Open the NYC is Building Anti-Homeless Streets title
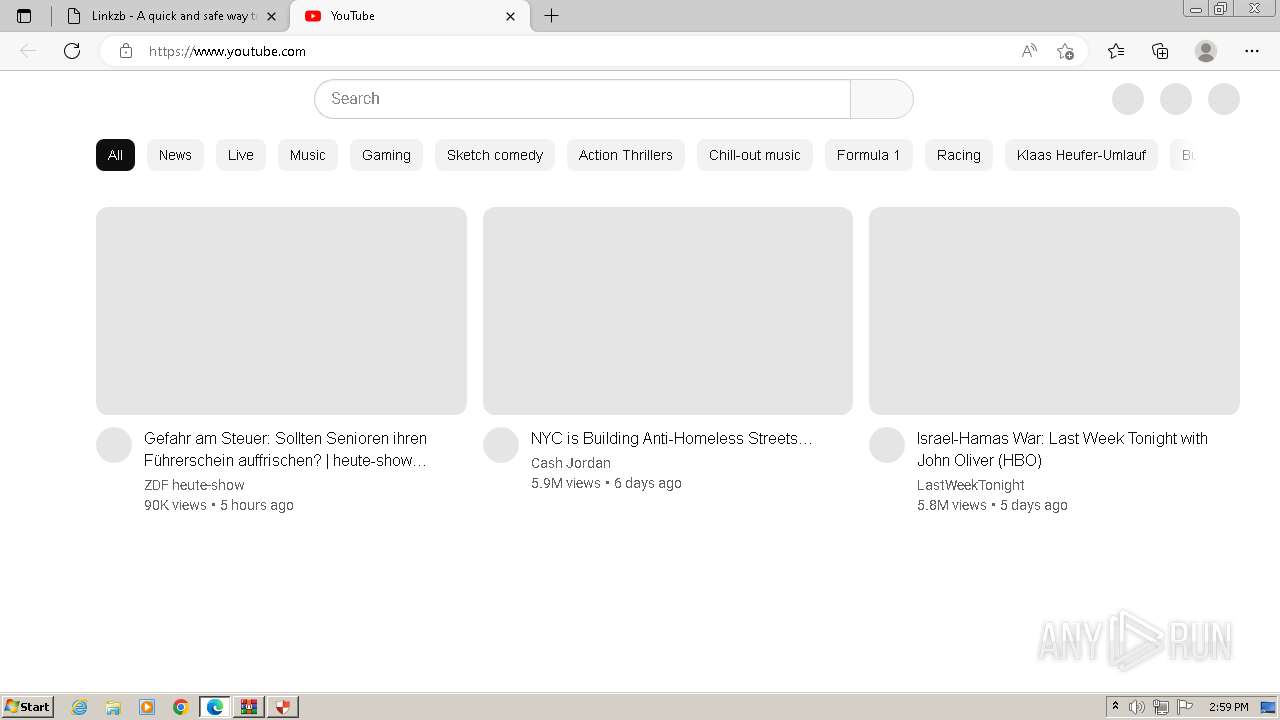Screen dimensions: 1280x720 [671, 438]
